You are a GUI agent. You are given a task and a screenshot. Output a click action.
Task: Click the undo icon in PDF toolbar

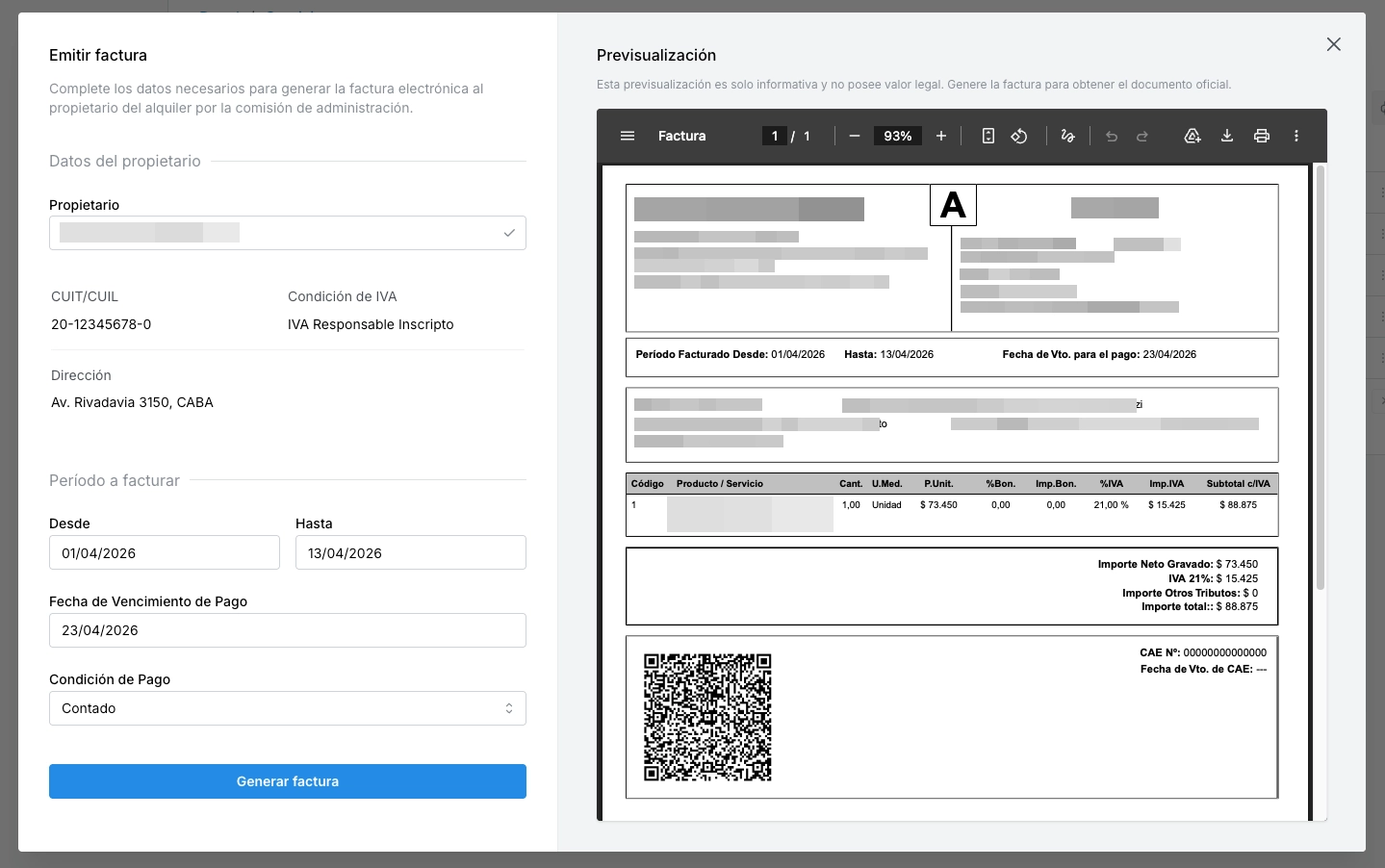(x=1112, y=136)
